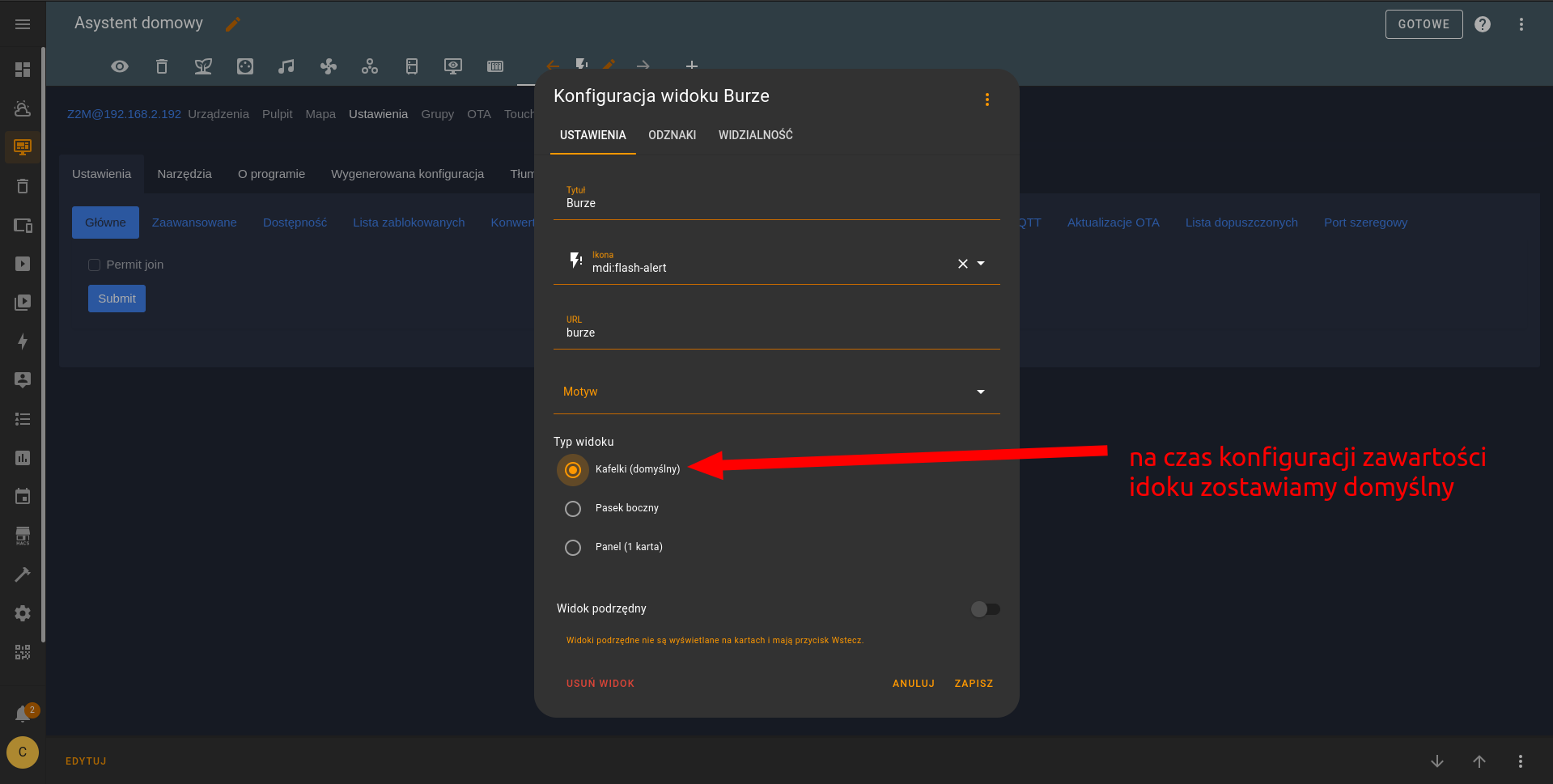Select the Pasek boczny view type

coord(573,509)
